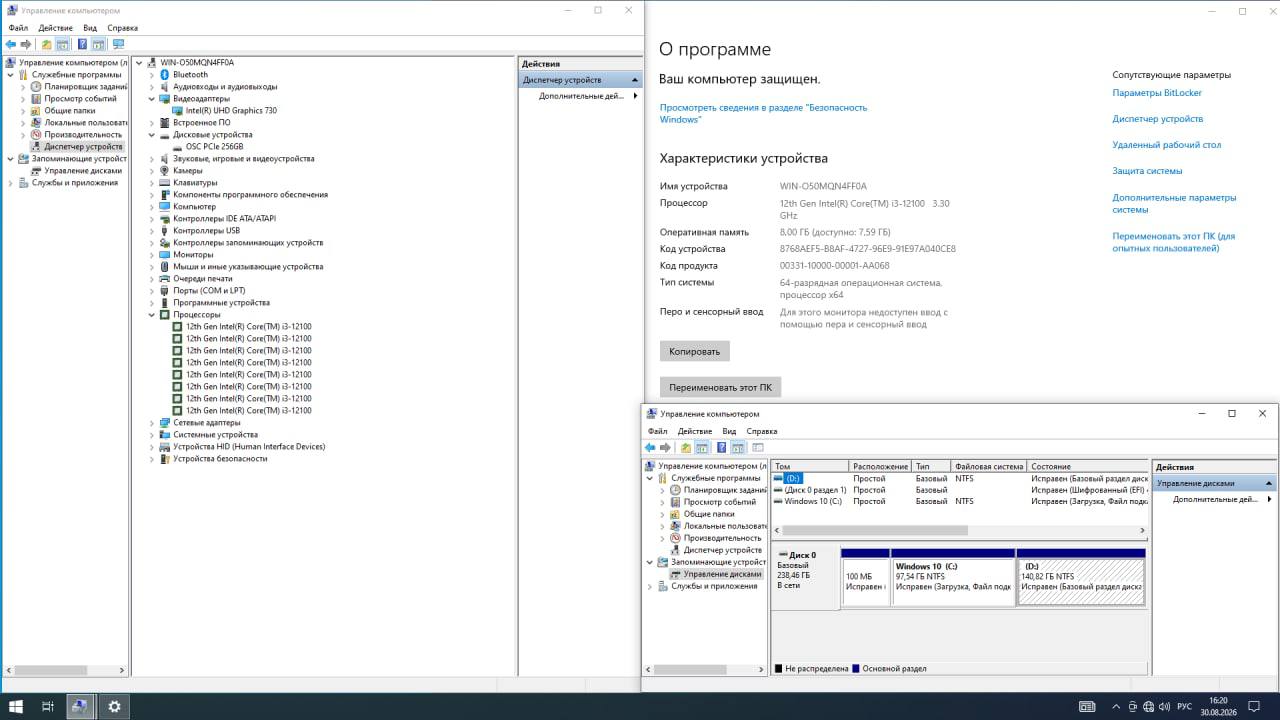Open the Диспетчер устройств link in the О программе window
The width and height of the screenshot is (1280, 720).
pos(1158,119)
